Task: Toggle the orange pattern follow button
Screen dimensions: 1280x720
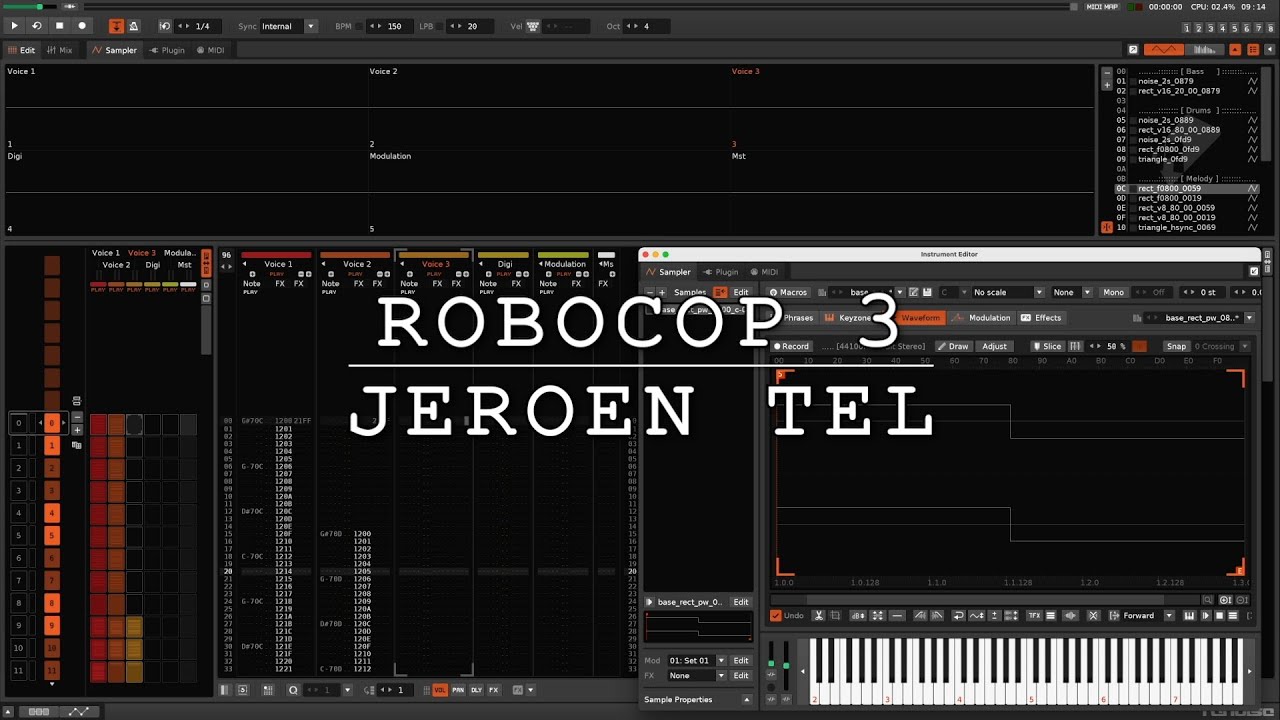Action: [x=116, y=26]
